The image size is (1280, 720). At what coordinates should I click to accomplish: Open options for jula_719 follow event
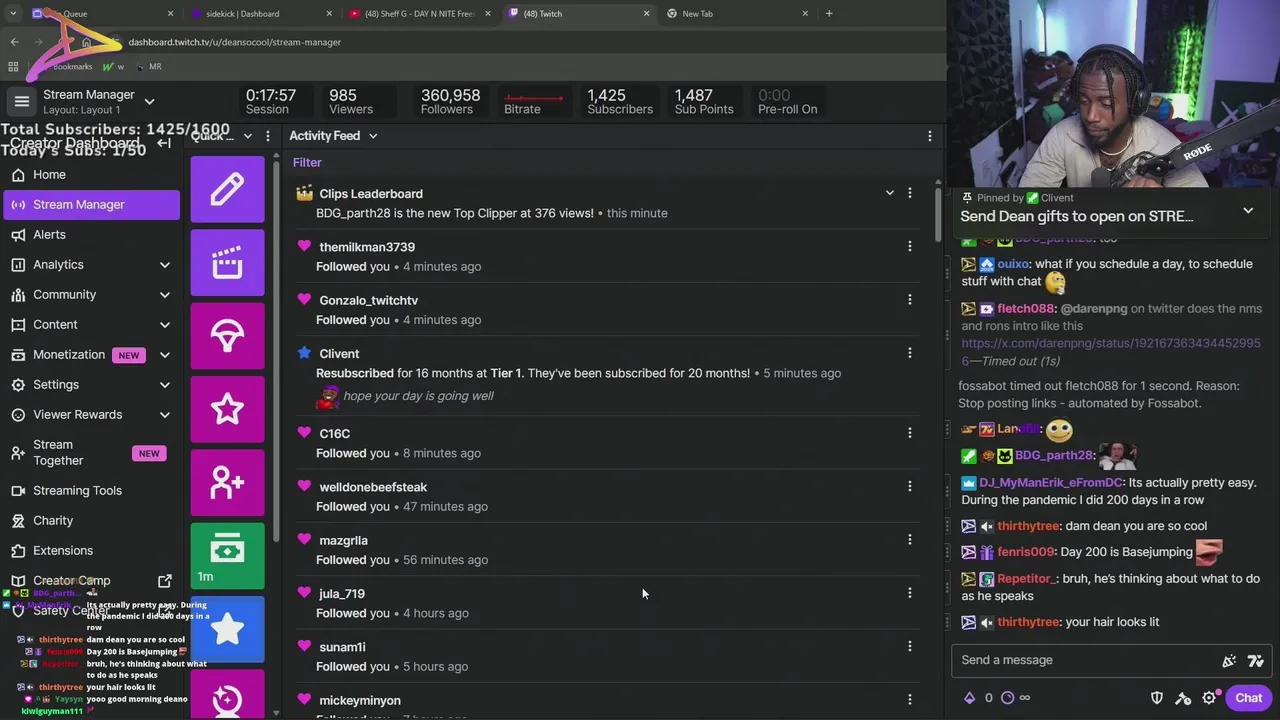(909, 592)
